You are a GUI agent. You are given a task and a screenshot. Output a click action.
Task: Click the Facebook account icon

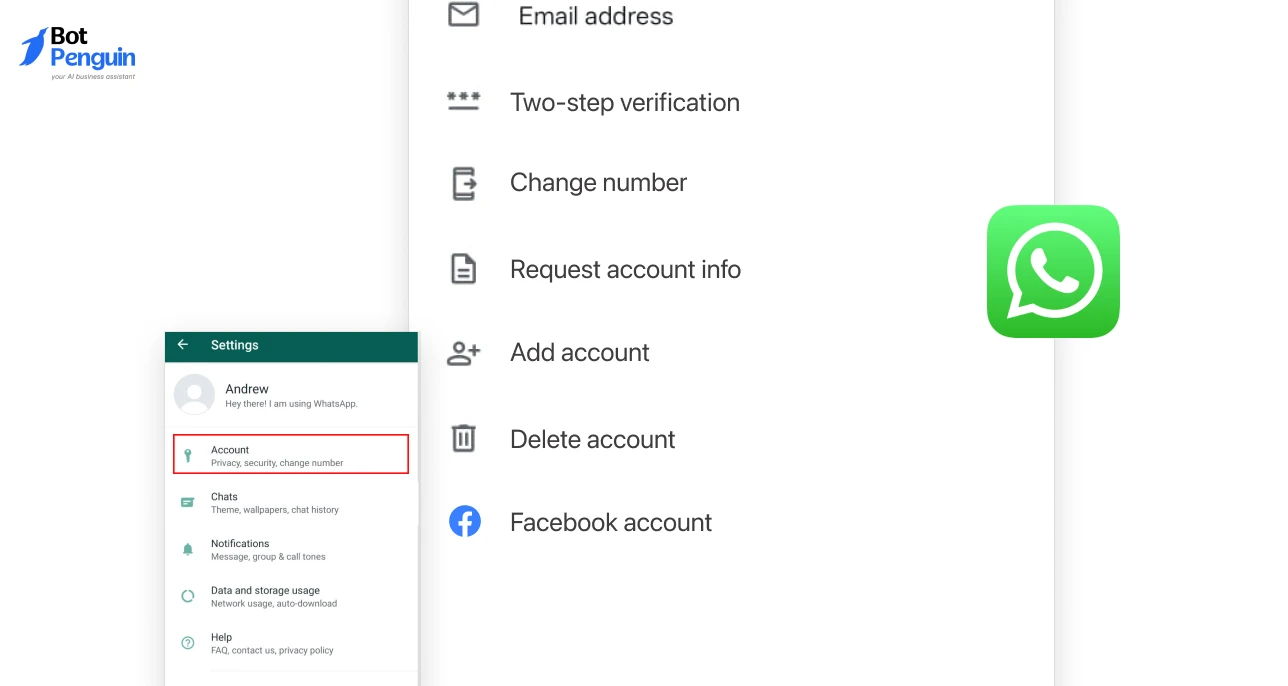(465, 521)
